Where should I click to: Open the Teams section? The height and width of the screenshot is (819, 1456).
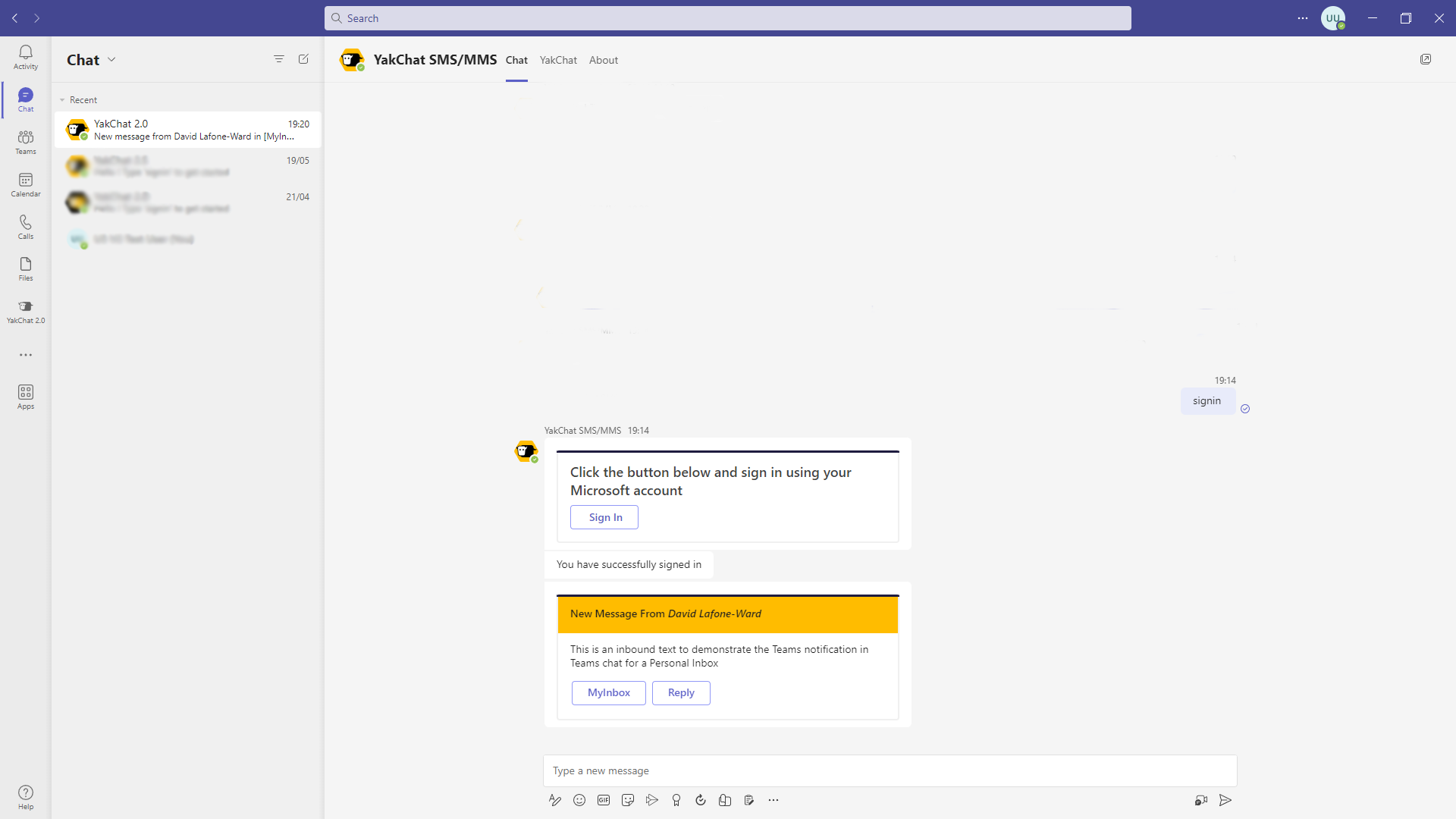point(26,142)
